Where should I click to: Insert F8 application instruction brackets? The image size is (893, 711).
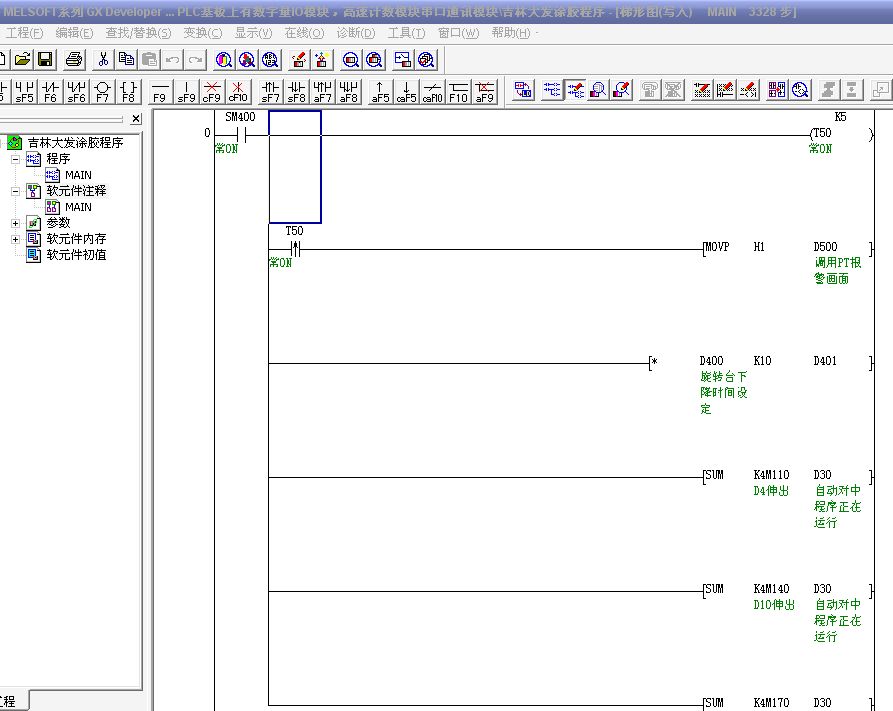129,91
